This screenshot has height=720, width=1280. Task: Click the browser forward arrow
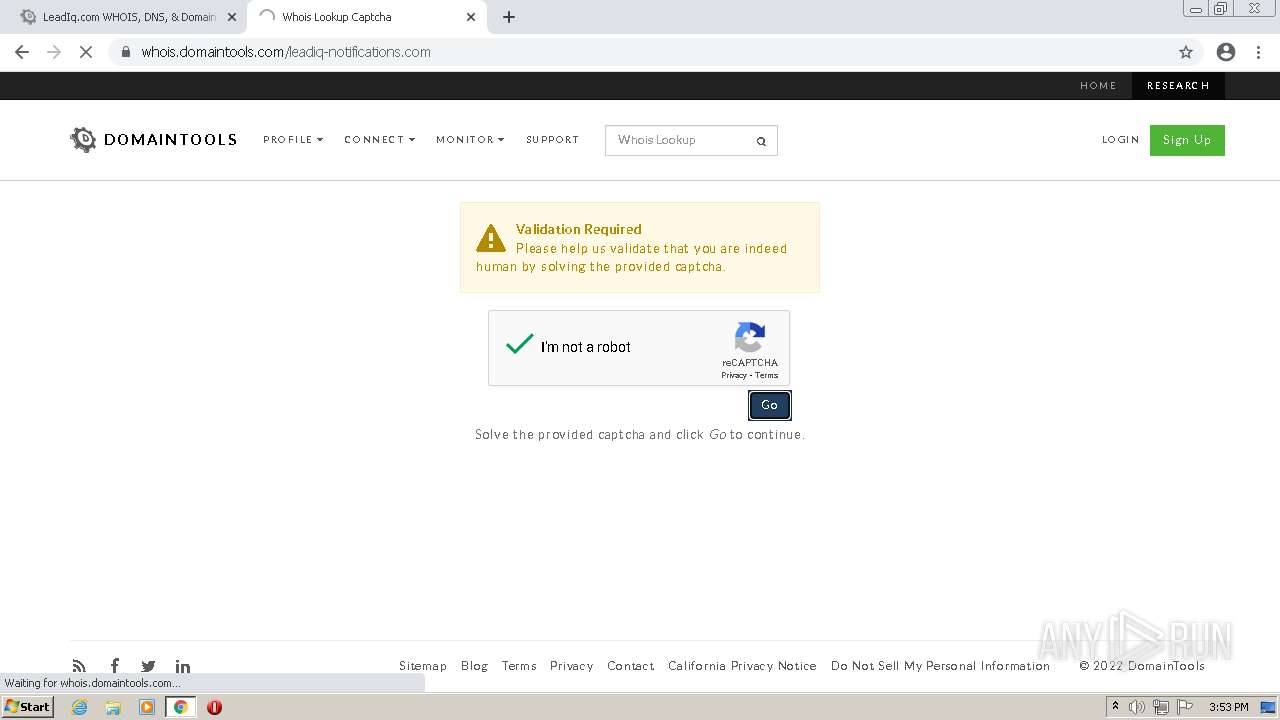tap(54, 52)
